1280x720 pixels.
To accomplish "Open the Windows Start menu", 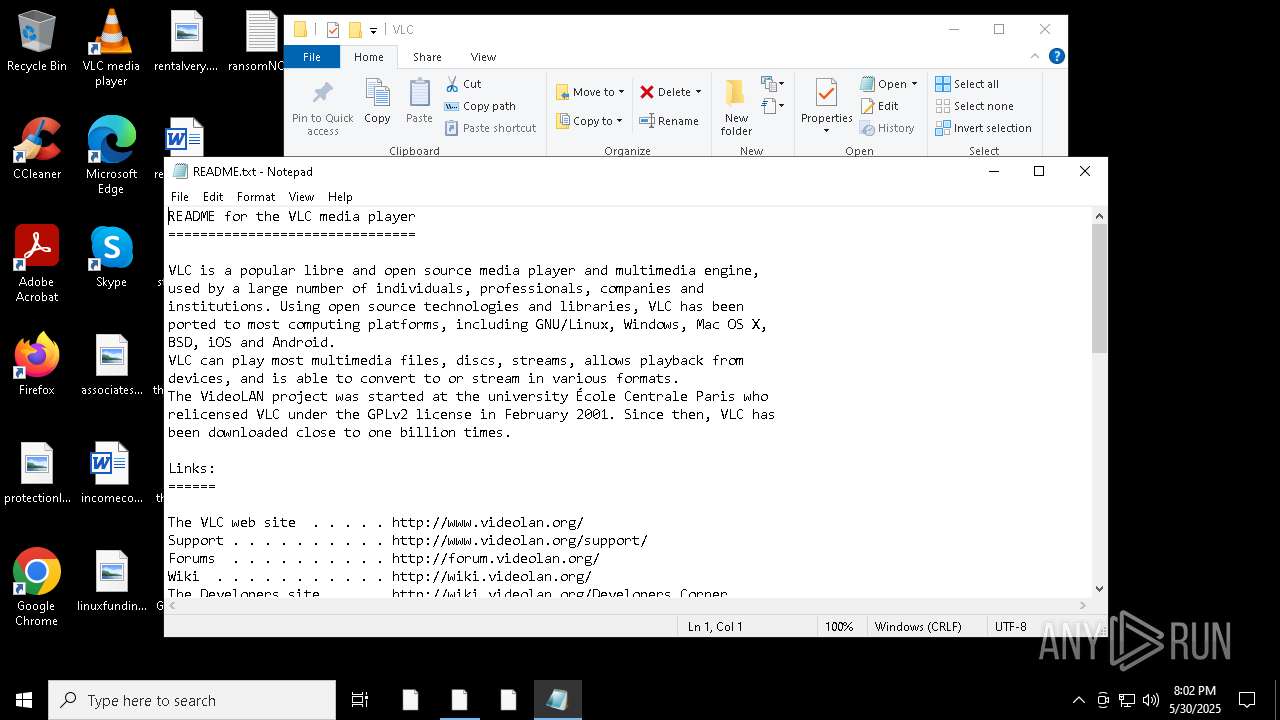I will click(x=24, y=700).
